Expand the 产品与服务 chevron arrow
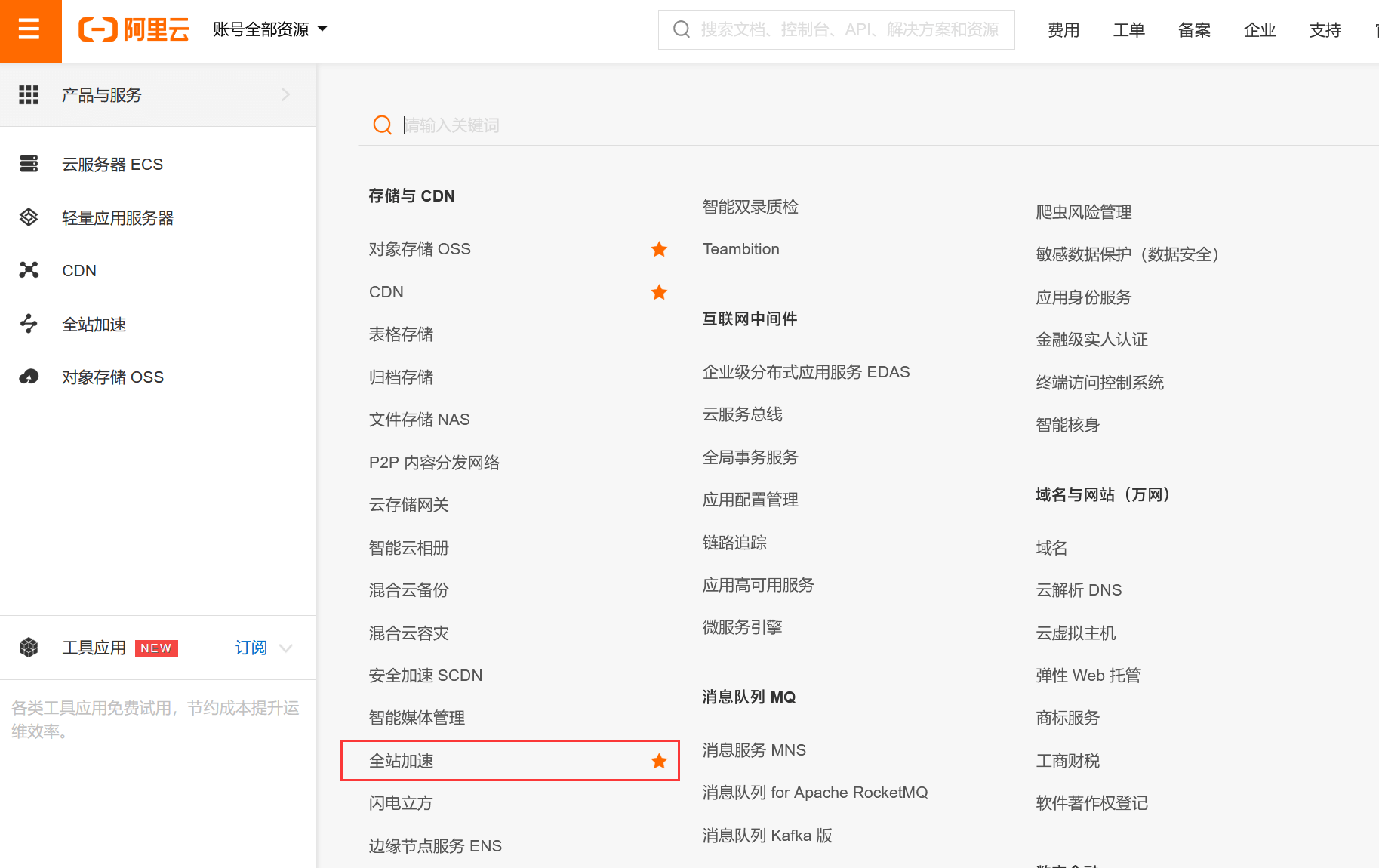 [285, 95]
